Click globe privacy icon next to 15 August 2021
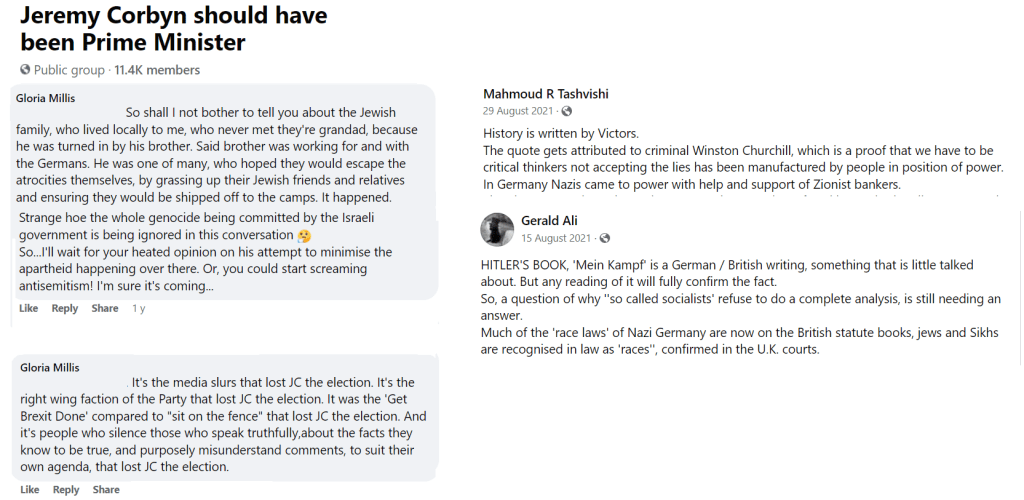This screenshot has height=500, width=1024. pos(605,238)
